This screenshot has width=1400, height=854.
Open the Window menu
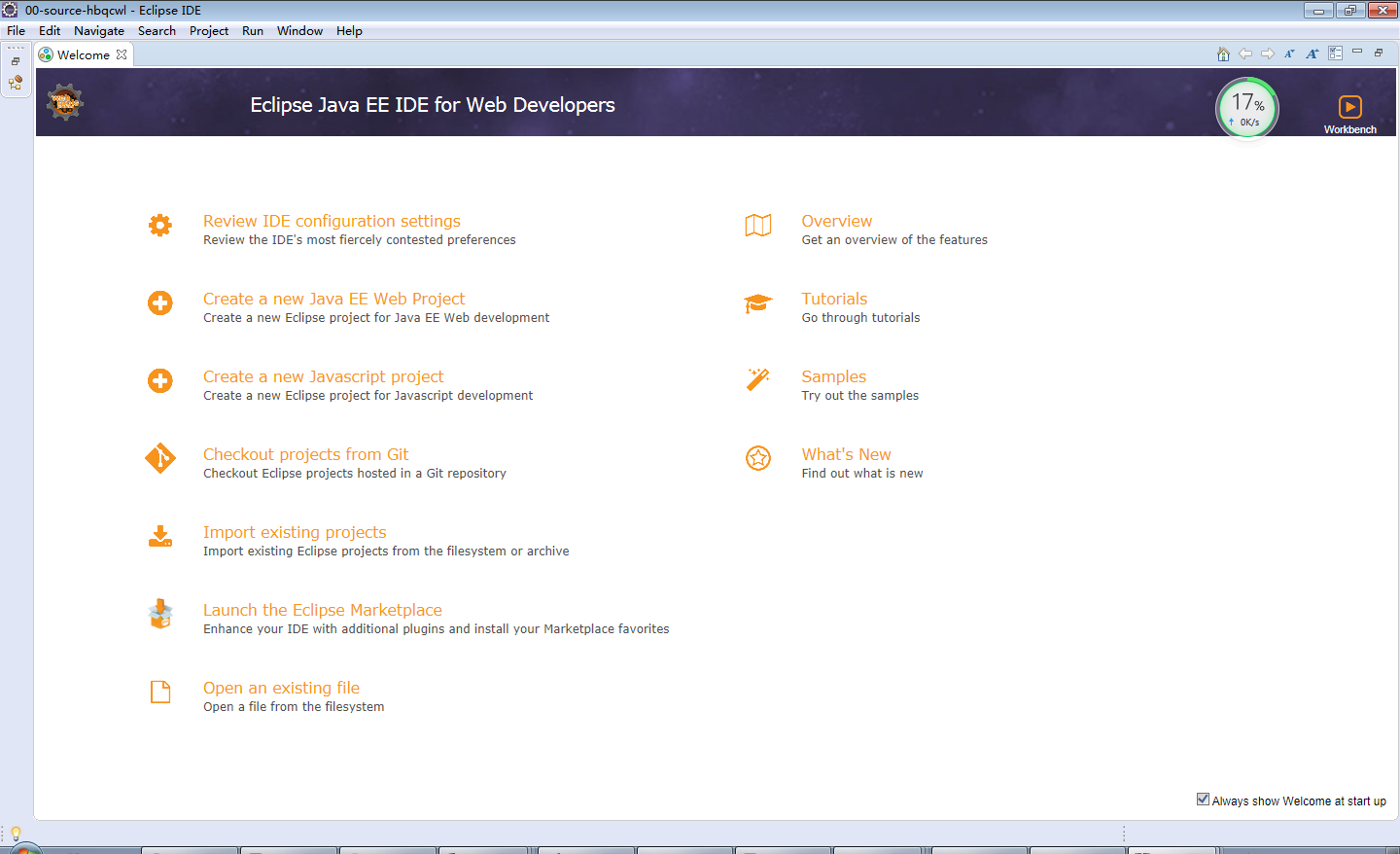pyautogui.click(x=299, y=31)
